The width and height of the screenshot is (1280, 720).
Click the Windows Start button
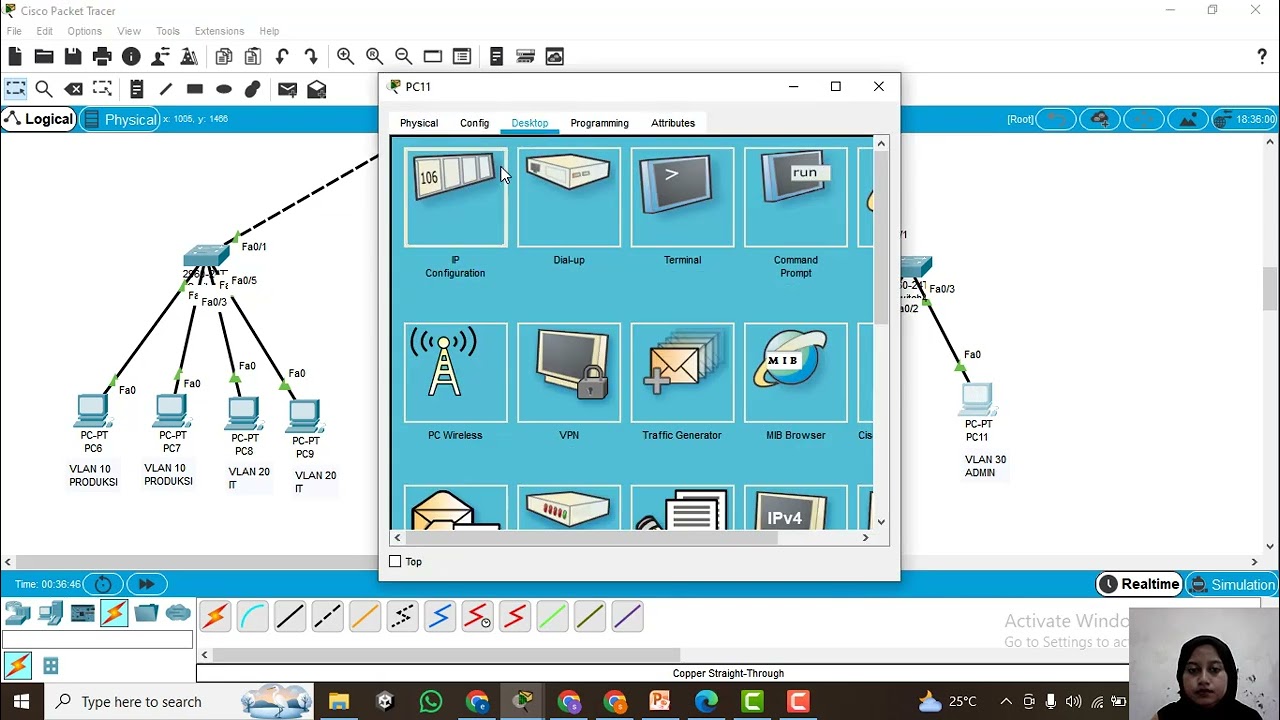point(22,702)
